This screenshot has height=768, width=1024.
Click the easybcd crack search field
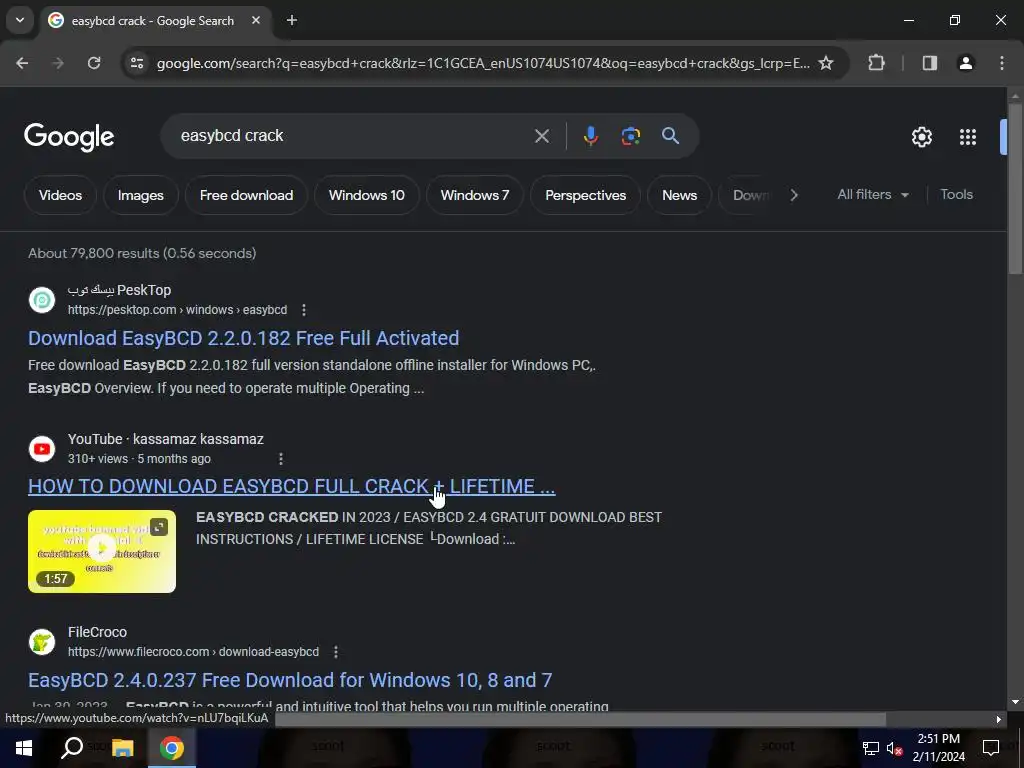[353, 136]
